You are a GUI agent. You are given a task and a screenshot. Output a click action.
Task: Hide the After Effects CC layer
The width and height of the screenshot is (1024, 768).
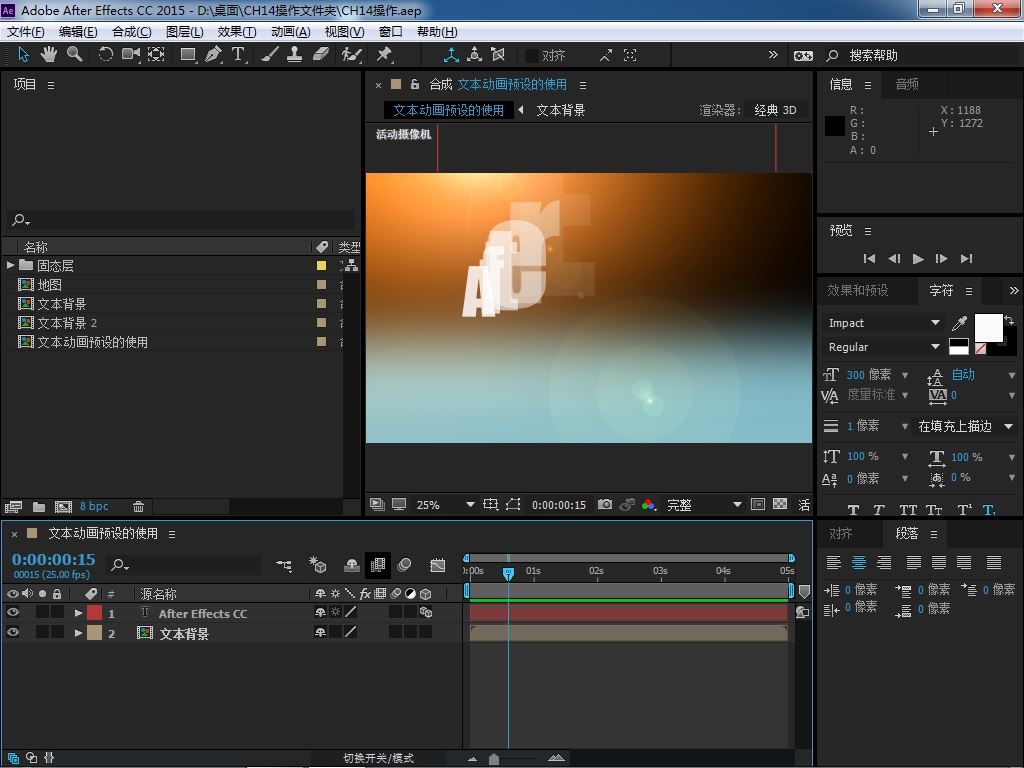(x=12, y=613)
